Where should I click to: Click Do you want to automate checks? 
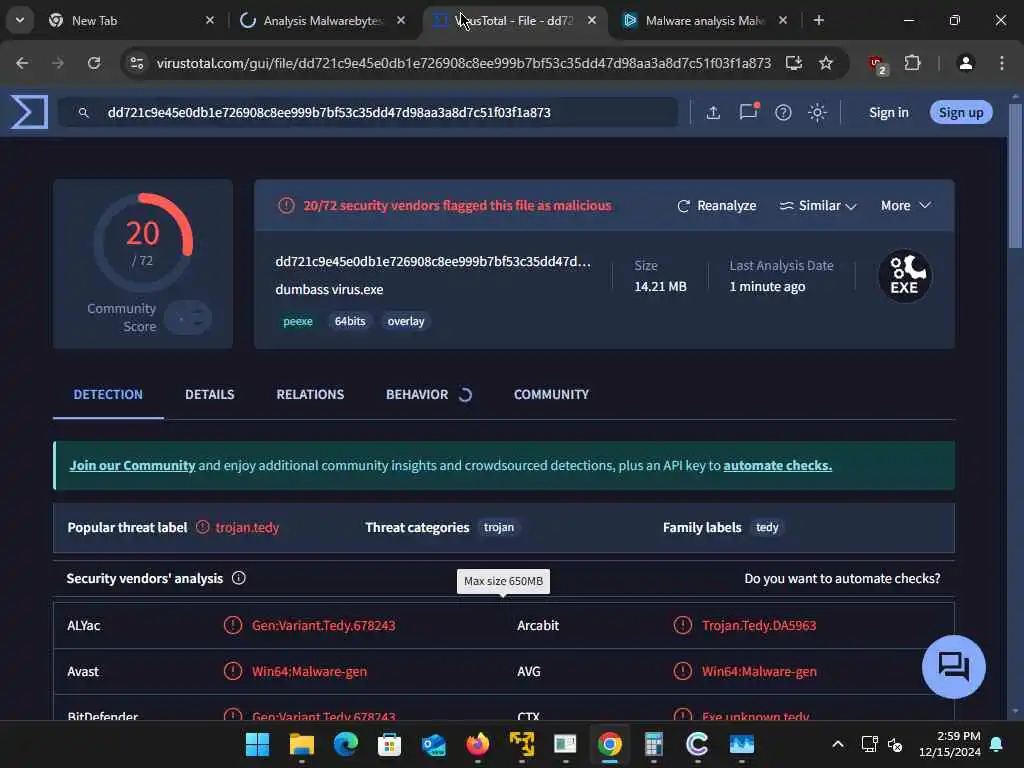842,579
